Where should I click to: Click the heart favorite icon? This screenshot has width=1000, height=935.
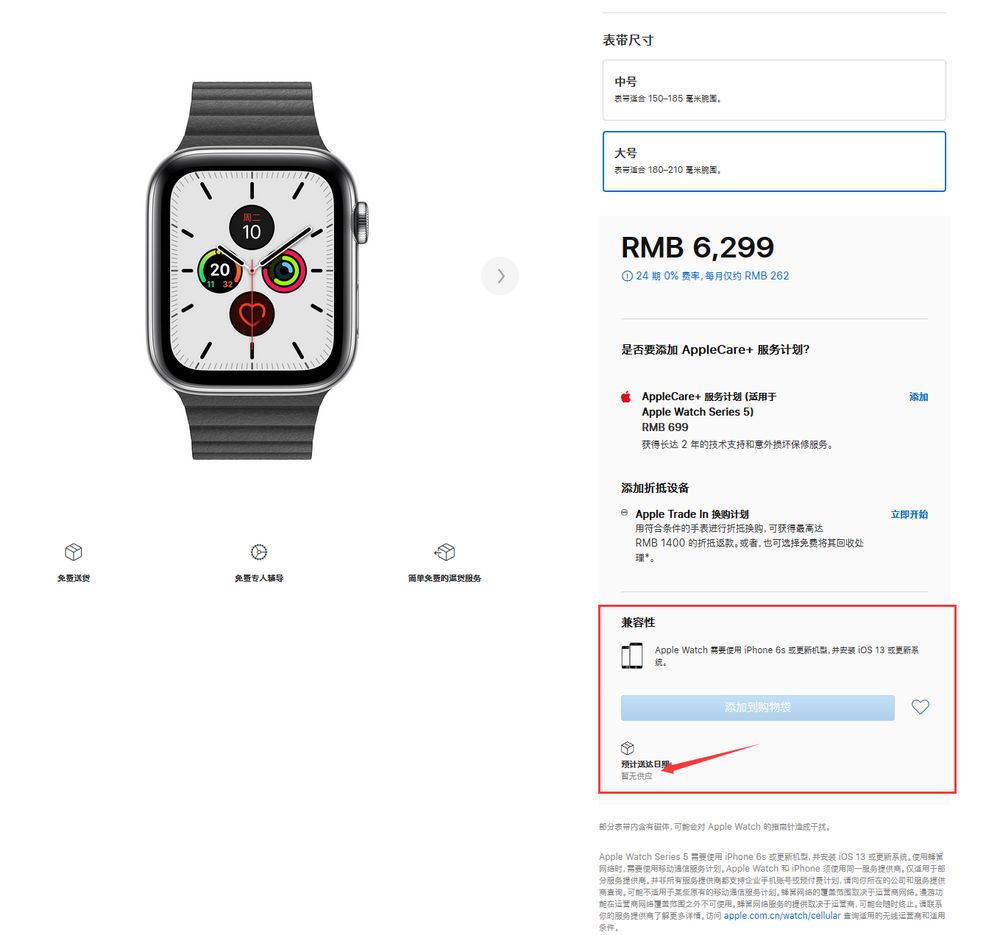click(920, 707)
